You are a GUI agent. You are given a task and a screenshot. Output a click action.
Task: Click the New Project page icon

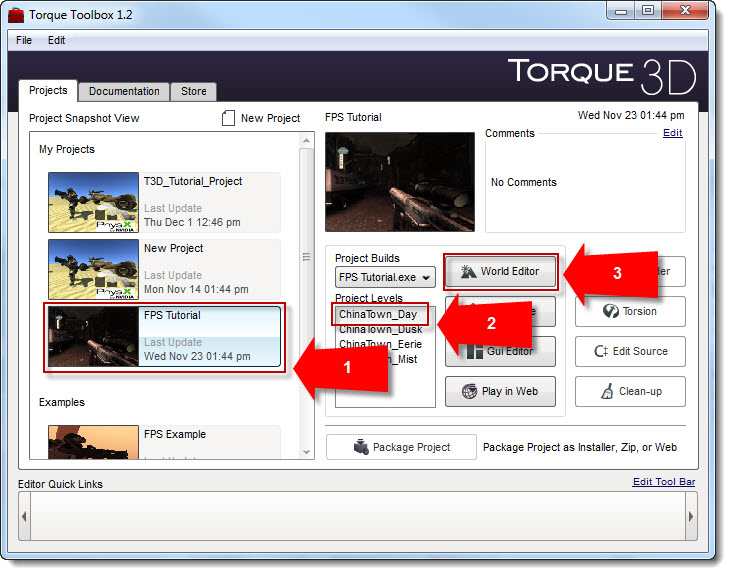coord(228,118)
